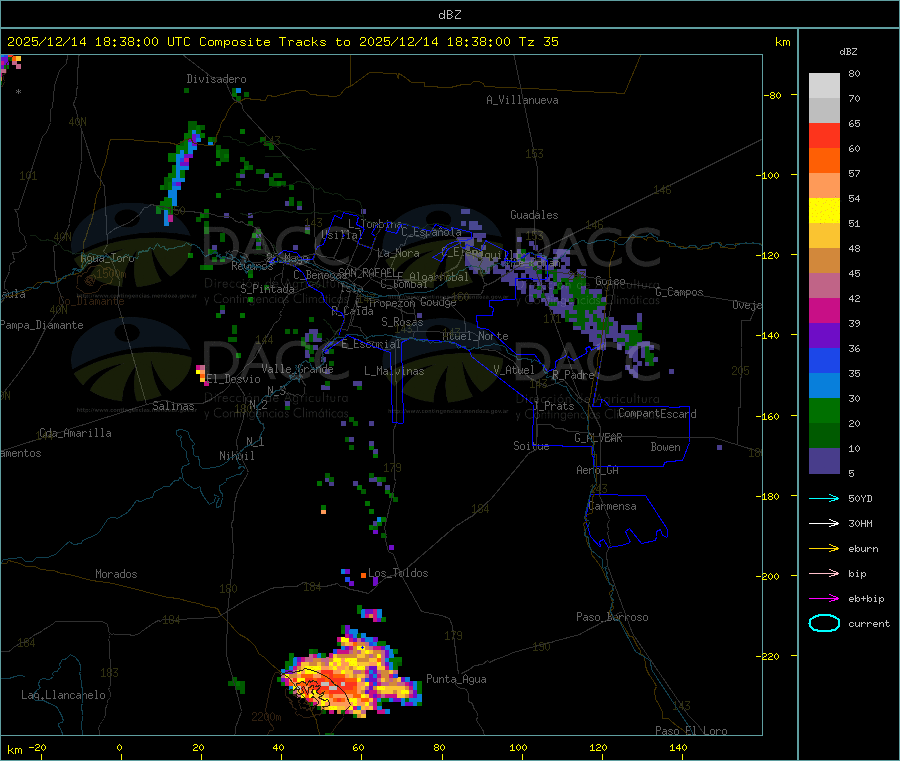Viewport: 900px width, 761px height.
Task: Click the cyan current ellipse in legend
Action: [824, 623]
